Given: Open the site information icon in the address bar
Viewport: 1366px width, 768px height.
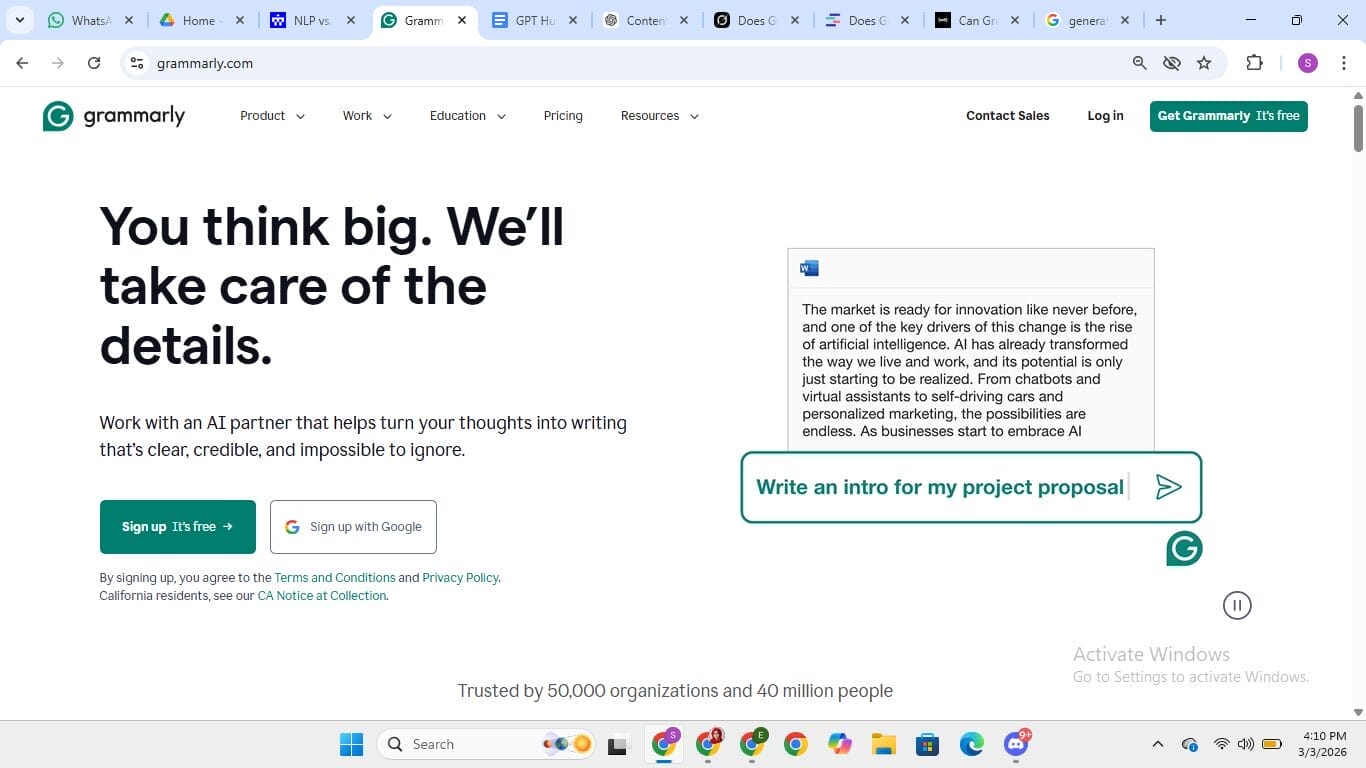Looking at the screenshot, I should point(138,63).
